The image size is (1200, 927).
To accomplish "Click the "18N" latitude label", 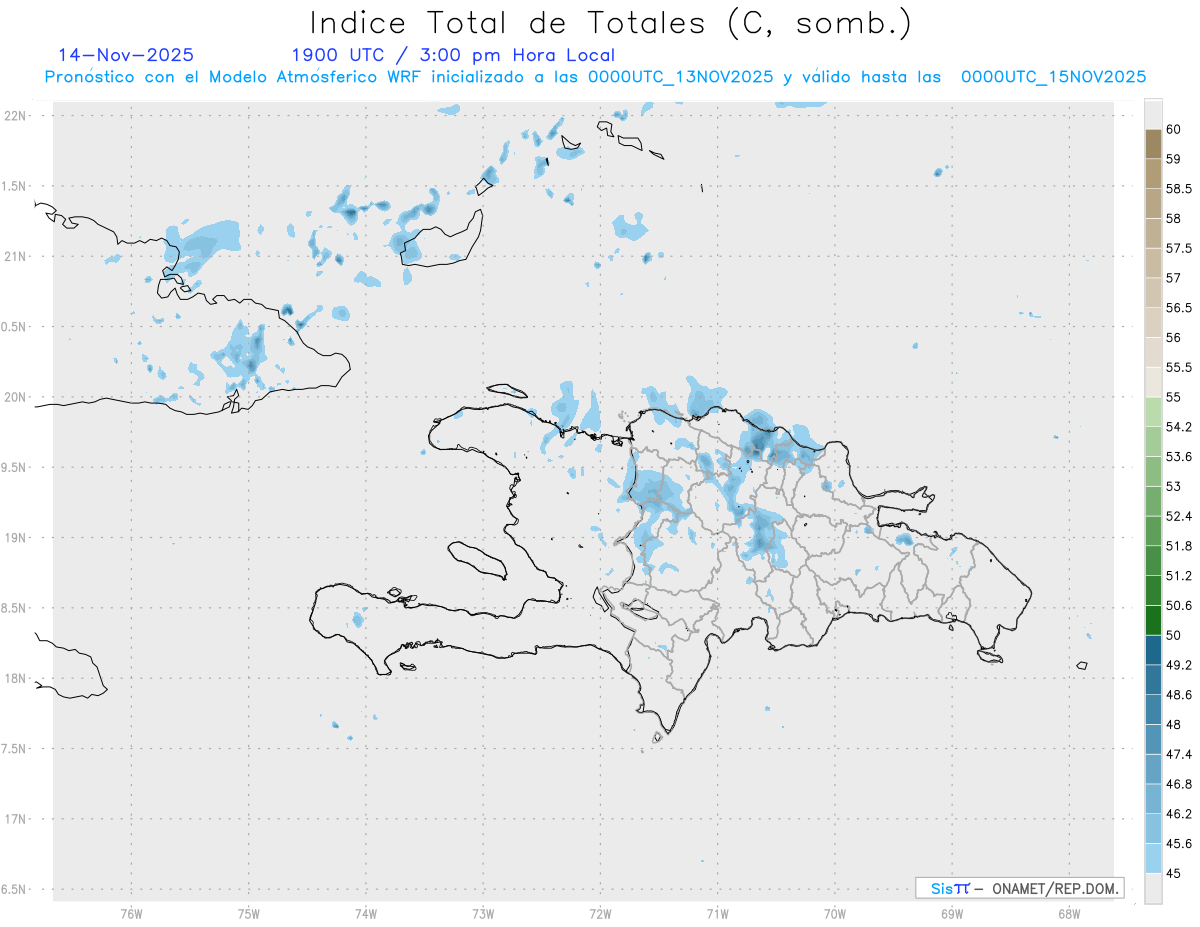I will (15, 678).
